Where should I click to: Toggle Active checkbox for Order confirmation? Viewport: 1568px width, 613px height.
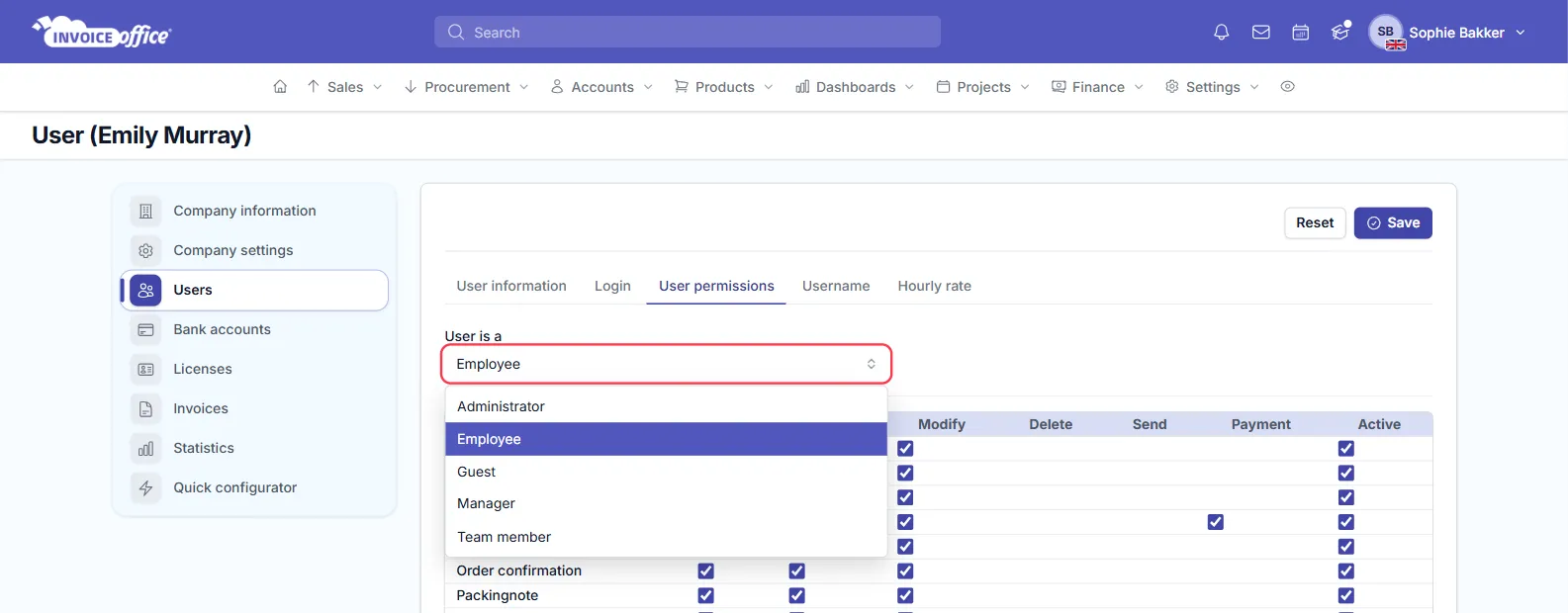pos(1346,570)
